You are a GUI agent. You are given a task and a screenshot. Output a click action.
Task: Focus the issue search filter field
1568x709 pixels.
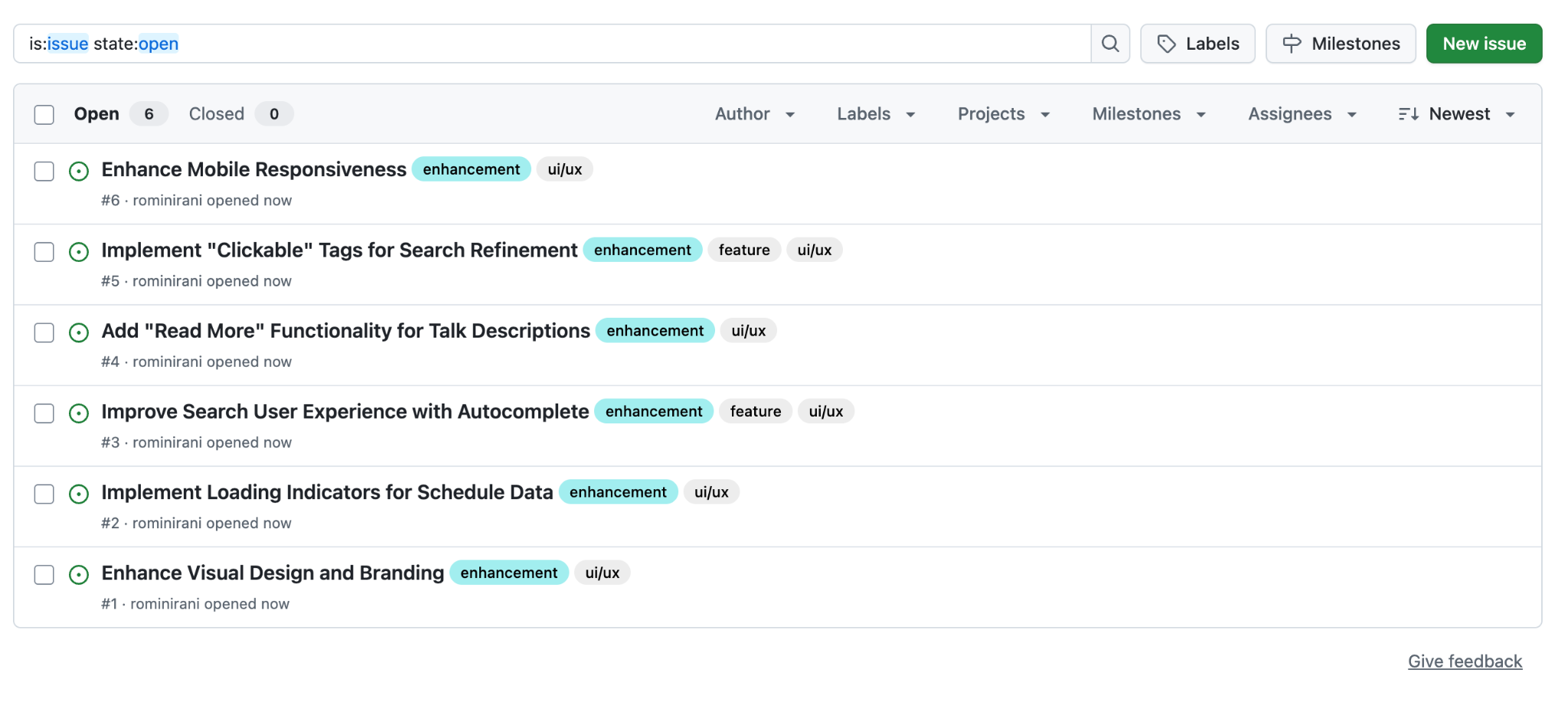coord(551,44)
